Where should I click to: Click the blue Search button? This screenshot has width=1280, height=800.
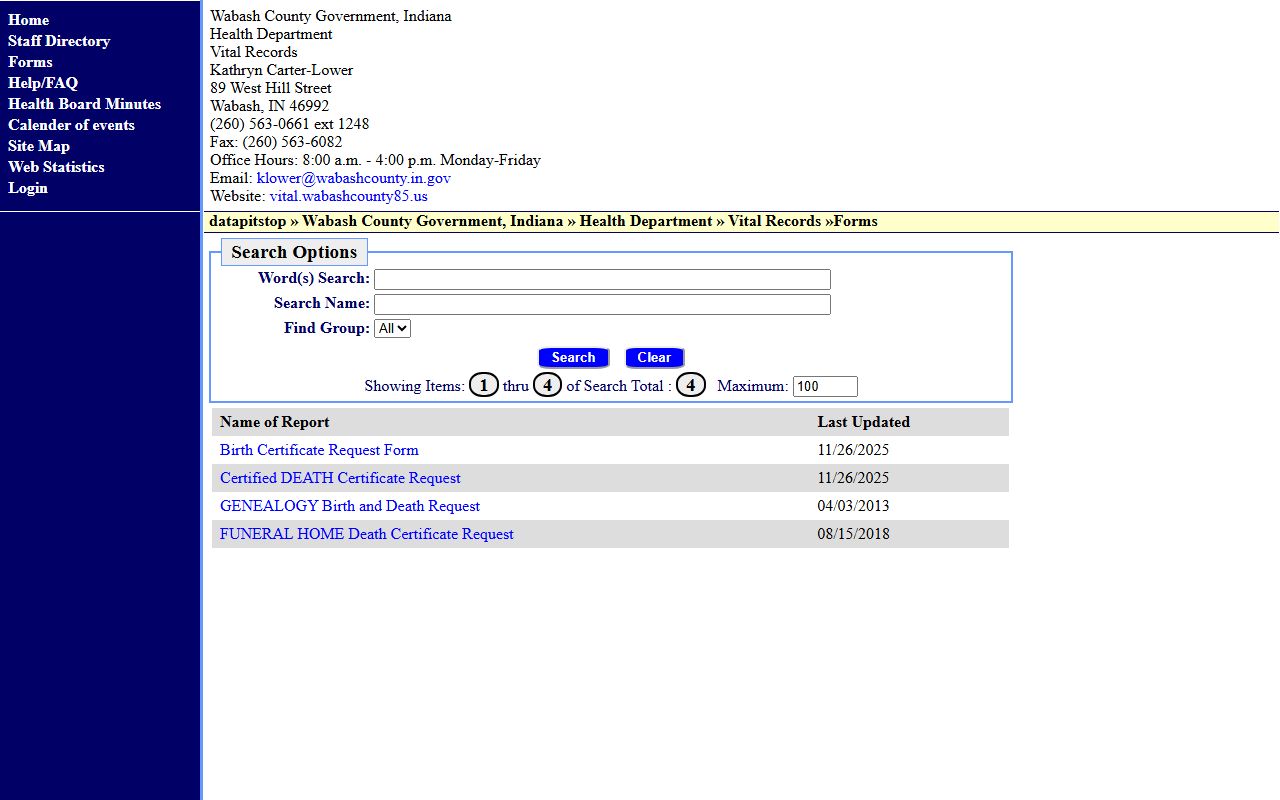(x=573, y=357)
